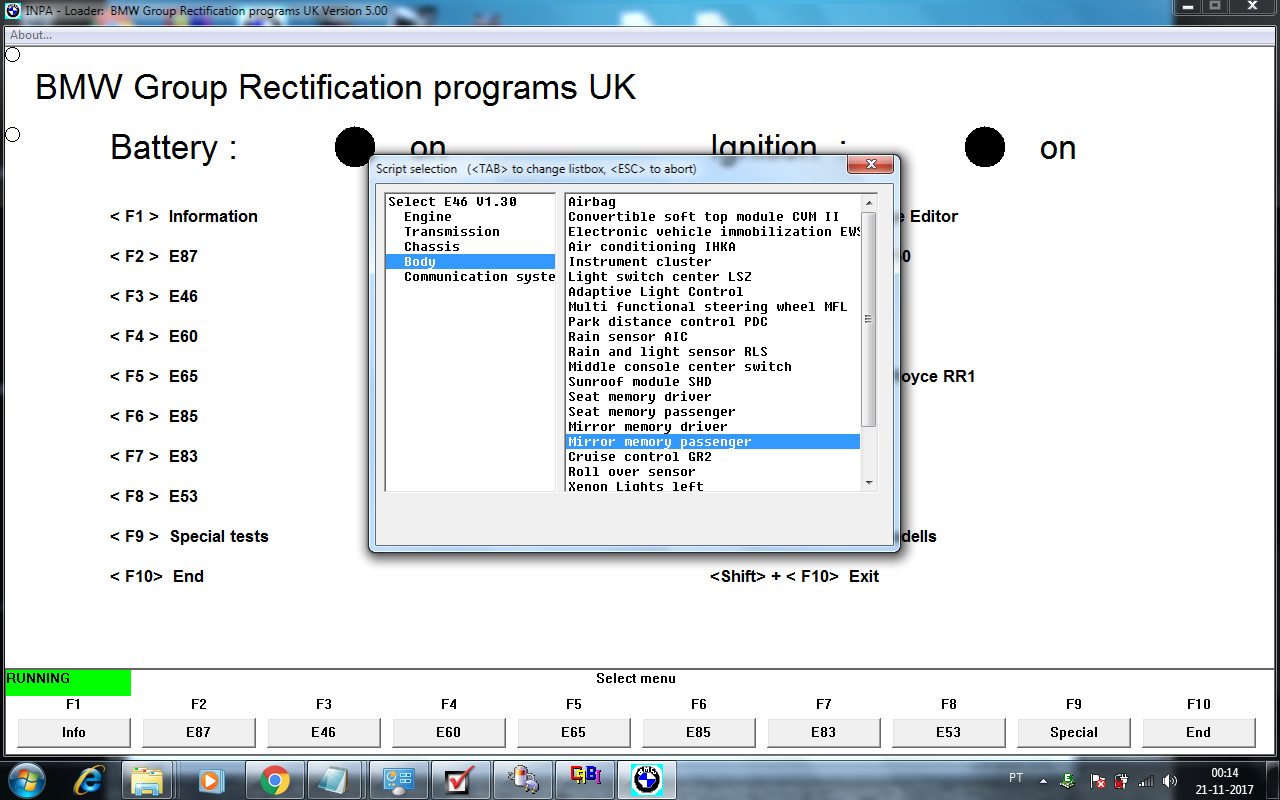Open Windows Explorer folder icon in taskbar

point(147,780)
